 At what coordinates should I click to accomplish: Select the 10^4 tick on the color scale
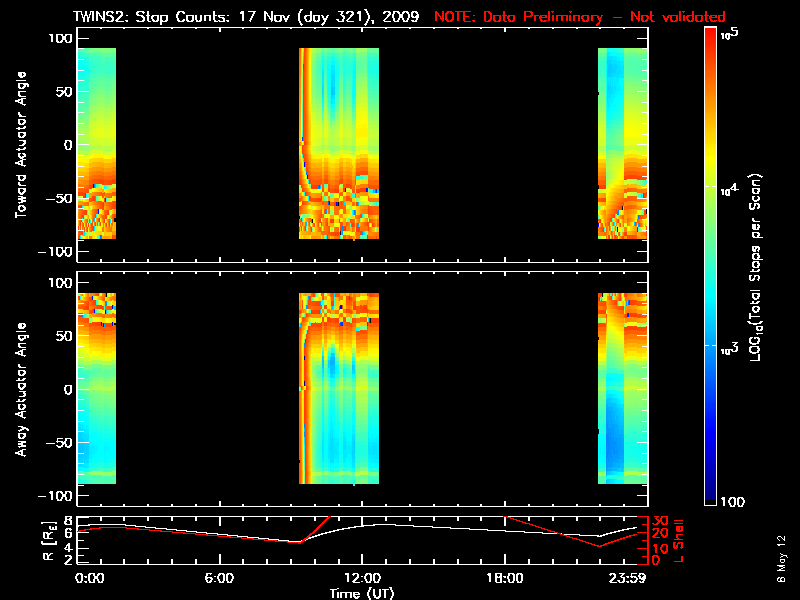click(730, 189)
